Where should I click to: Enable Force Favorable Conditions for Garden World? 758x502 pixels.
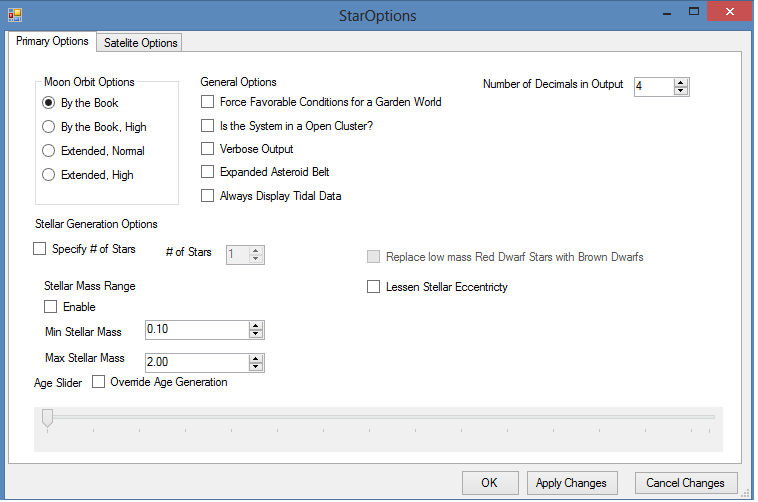(x=207, y=102)
